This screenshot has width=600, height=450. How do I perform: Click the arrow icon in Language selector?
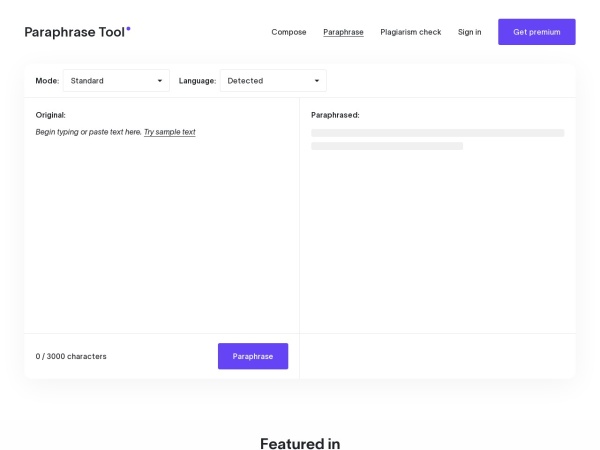click(317, 81)
